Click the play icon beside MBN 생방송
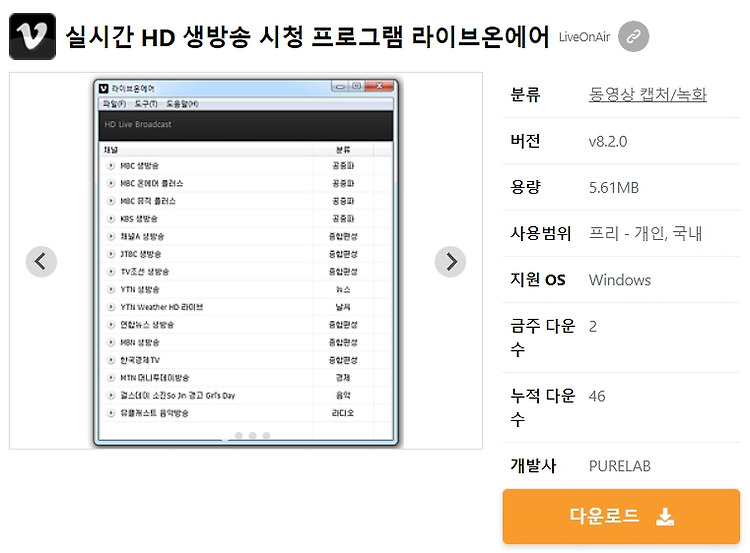Image resolution: width=750 pixels, height=553 pixels. (111, 343)
